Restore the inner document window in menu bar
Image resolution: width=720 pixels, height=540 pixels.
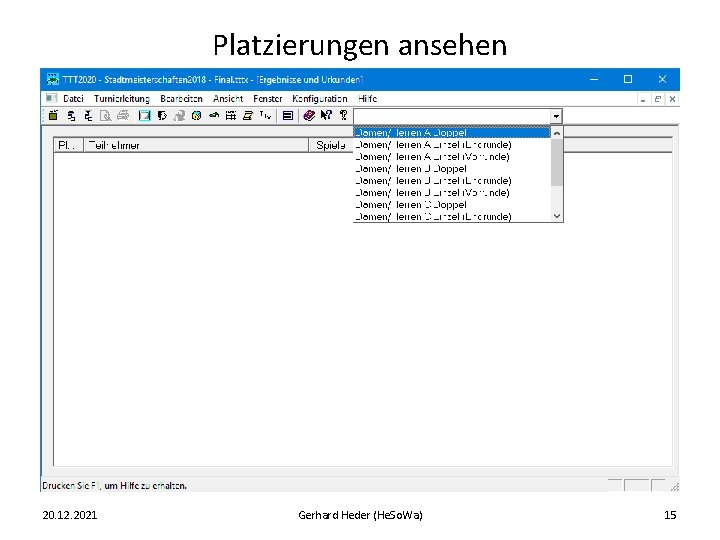[x=658, y=99]
